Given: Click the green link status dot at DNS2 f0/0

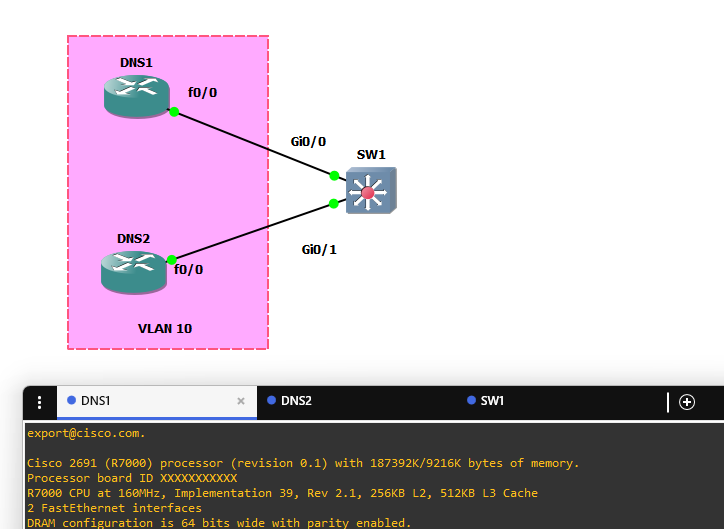Looking at the screenshot, I should pyautogui.click(x=171, y=260).
